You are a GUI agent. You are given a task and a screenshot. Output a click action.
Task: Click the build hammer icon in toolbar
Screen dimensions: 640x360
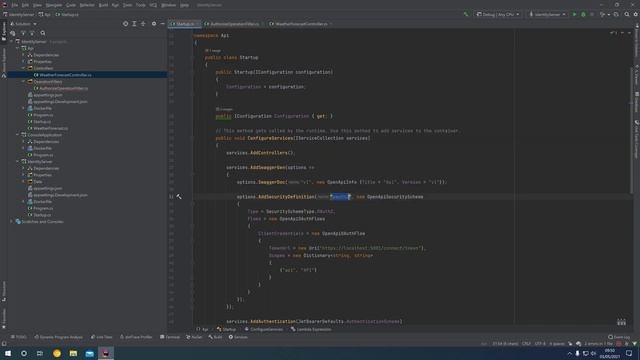[466, 14]
